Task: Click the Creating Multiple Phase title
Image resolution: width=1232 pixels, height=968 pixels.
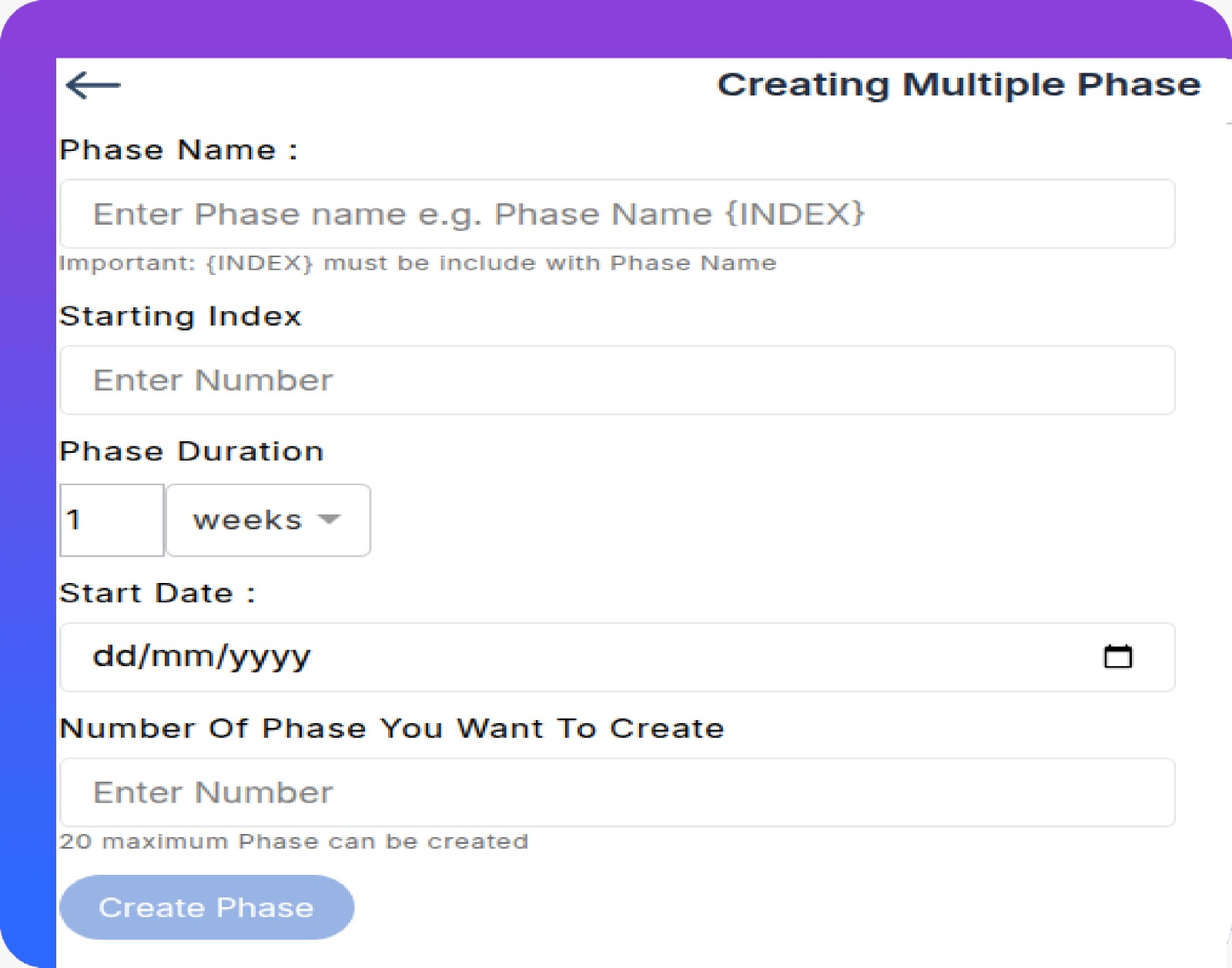Action: tap(958, 85)
